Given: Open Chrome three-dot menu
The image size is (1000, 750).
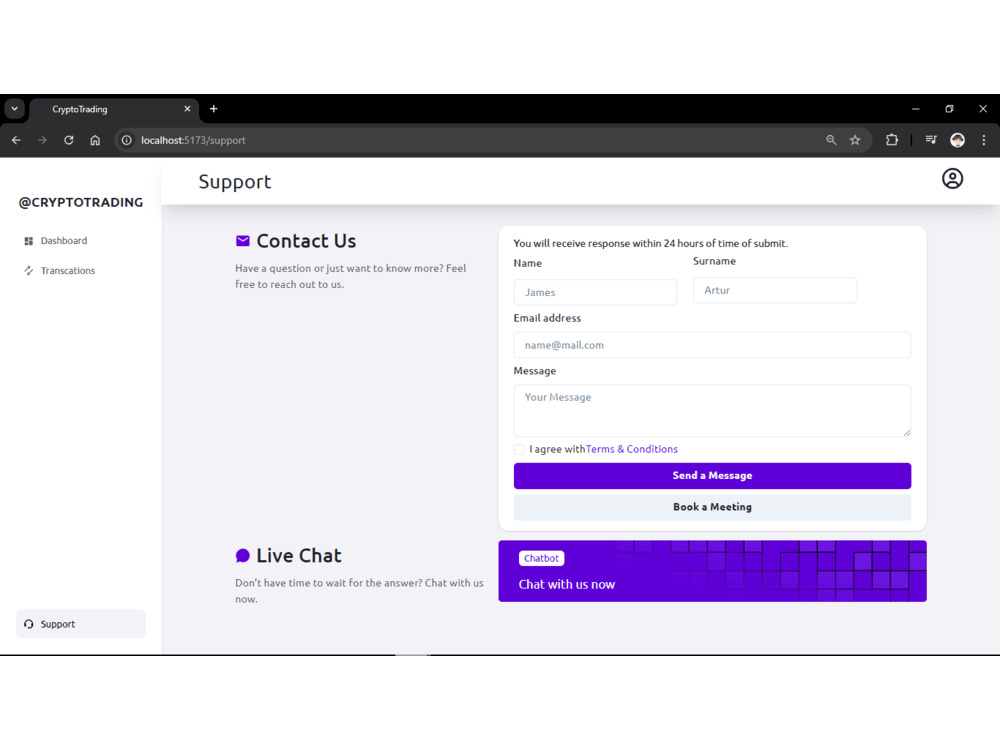Looking at the screenshot, I should tap(984, 140).
